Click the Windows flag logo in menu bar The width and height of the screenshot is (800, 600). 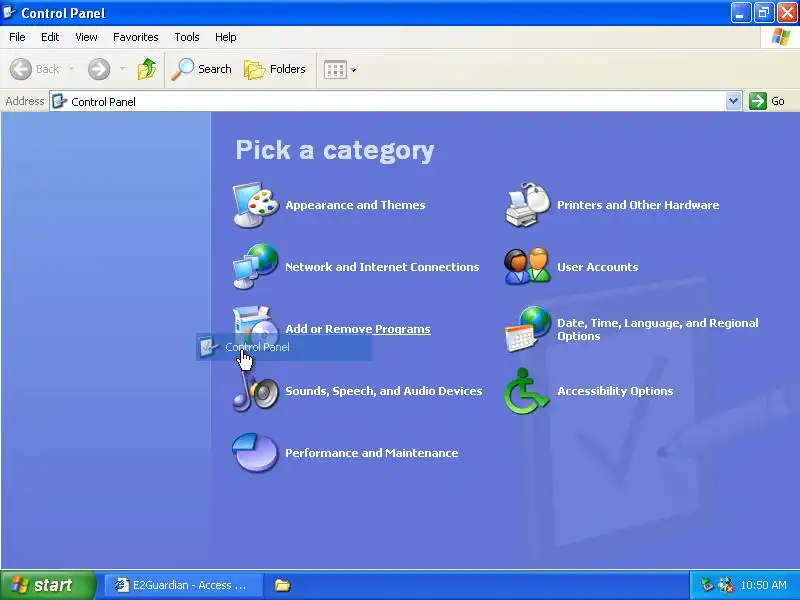point(781,37)
